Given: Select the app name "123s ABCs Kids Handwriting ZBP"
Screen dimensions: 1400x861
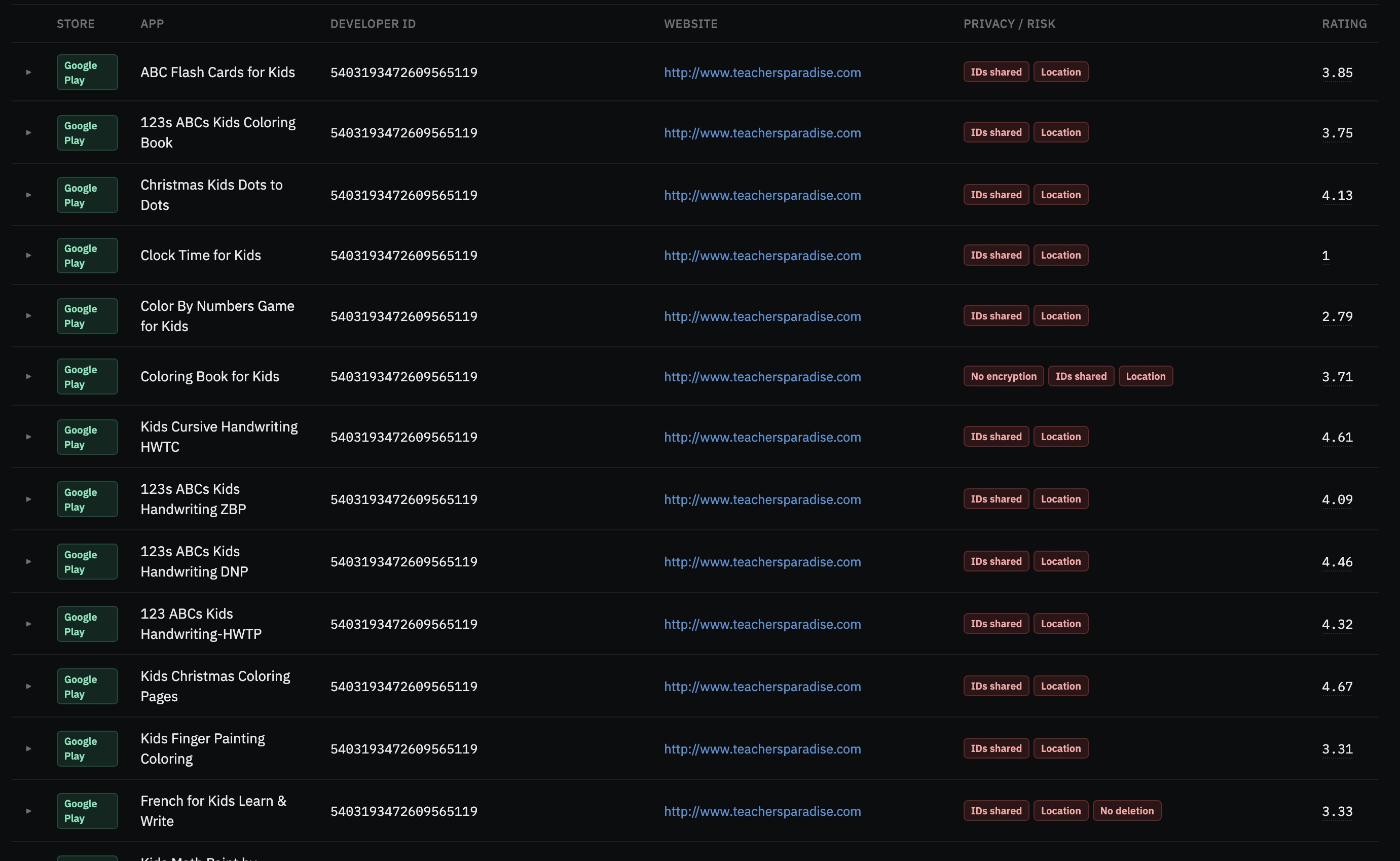Looking at the screenshot, I should pyautogui.click(x=193, y=499).
